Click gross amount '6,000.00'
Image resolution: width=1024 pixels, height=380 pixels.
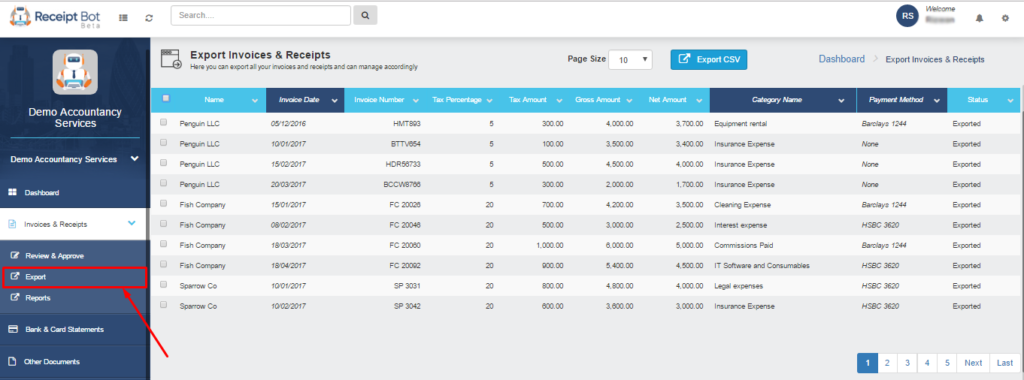(x=619, y=246)
